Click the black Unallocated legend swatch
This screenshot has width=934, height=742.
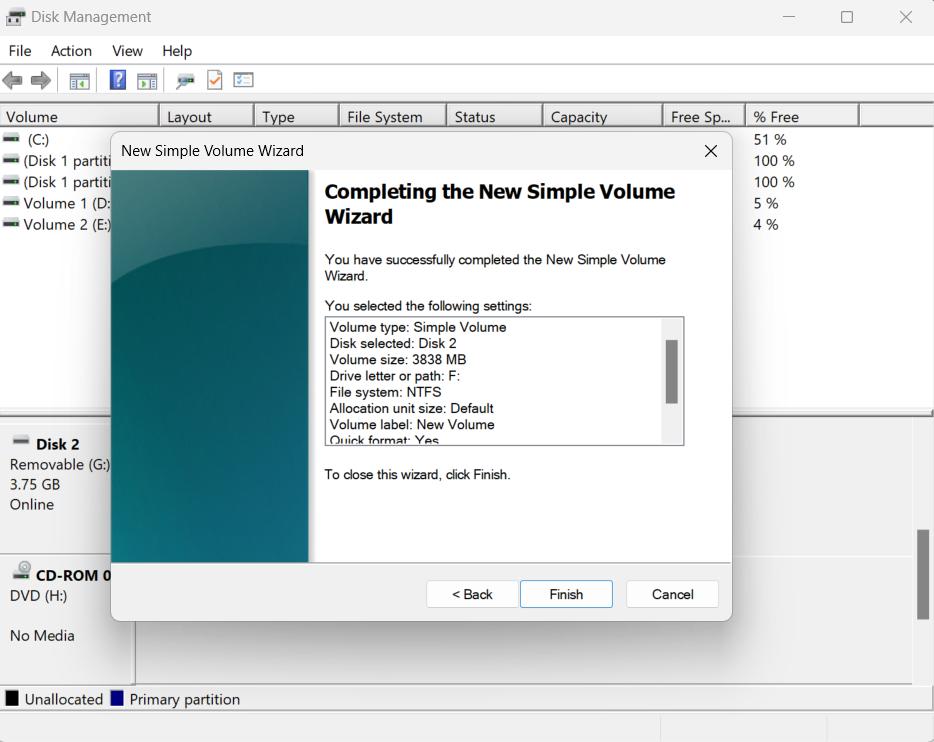pyautogui.click(x=12, y=699)
